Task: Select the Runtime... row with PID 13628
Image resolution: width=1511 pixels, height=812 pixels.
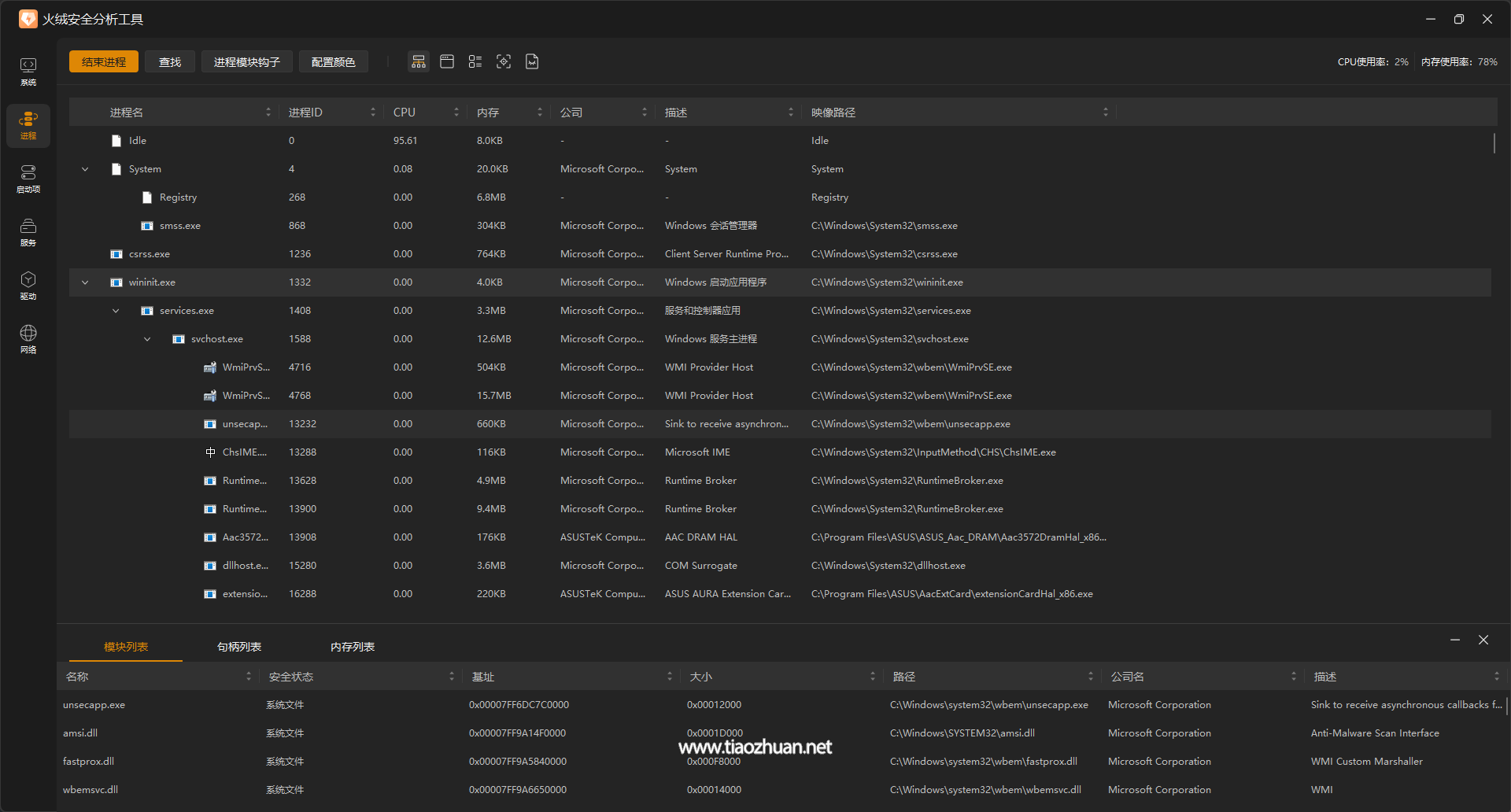Action: [x=780, y=481]
